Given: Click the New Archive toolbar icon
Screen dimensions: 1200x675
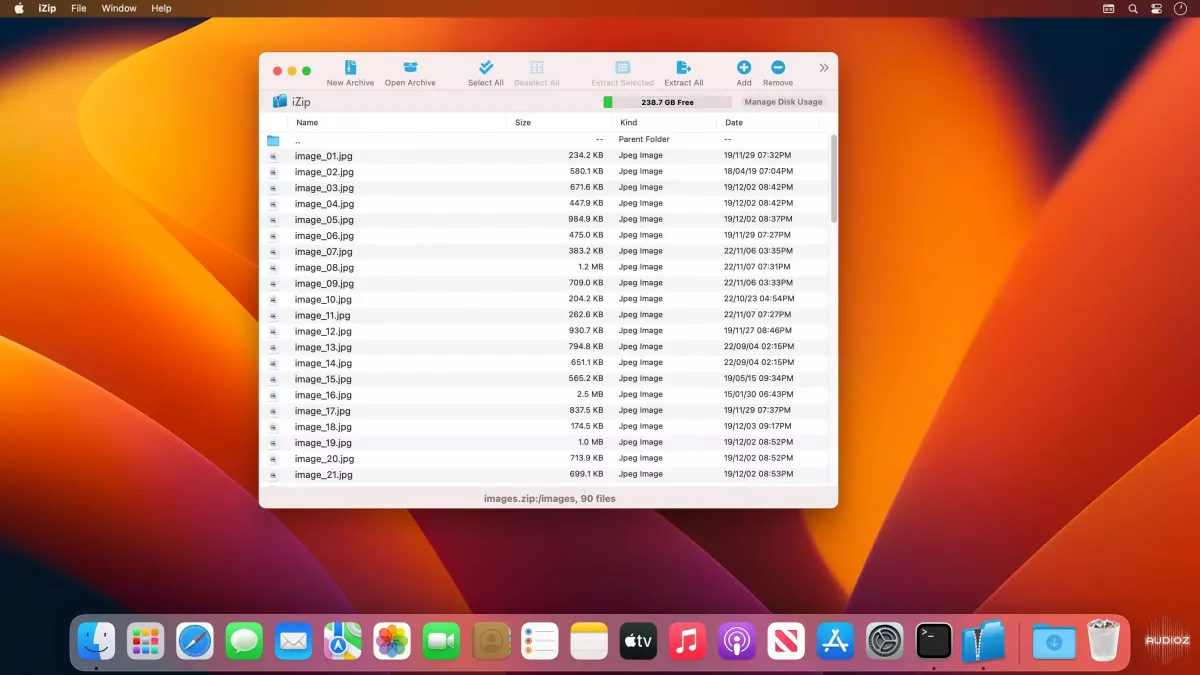Looking at the screenshot, I should pyautogui.click(x=350, y=68).
